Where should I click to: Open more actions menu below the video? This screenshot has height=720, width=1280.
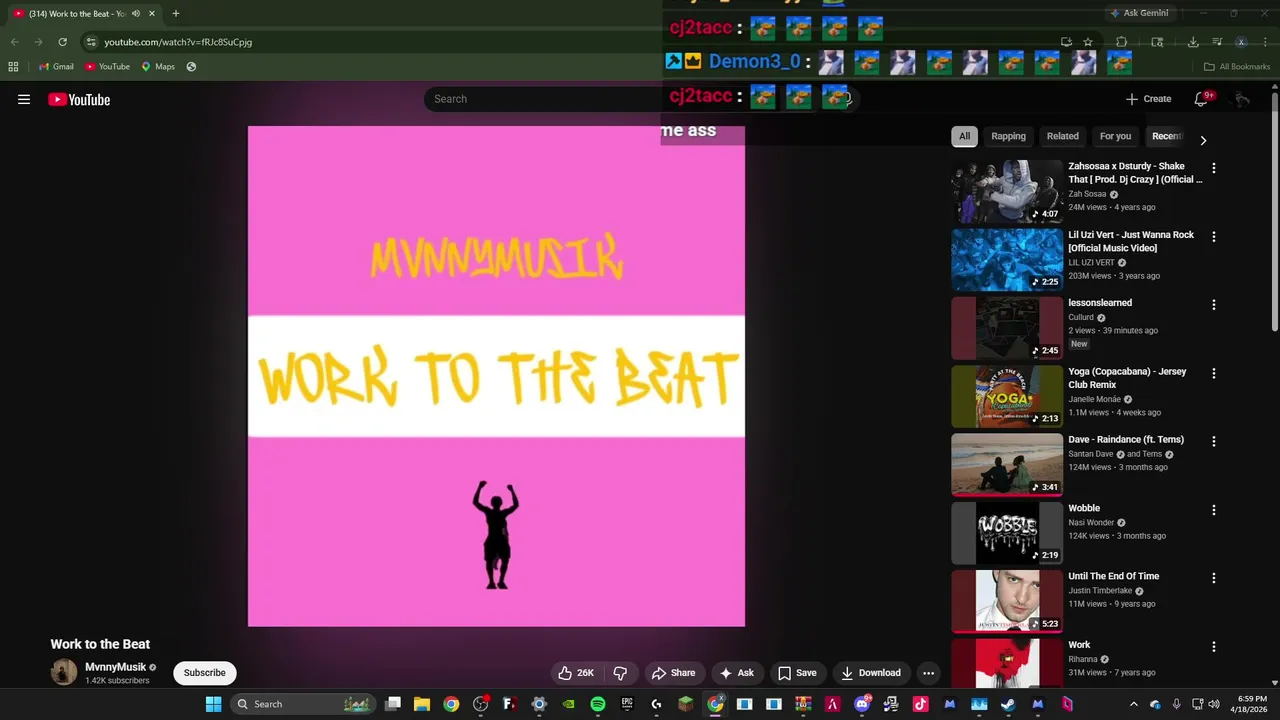(x=928, y=673)
